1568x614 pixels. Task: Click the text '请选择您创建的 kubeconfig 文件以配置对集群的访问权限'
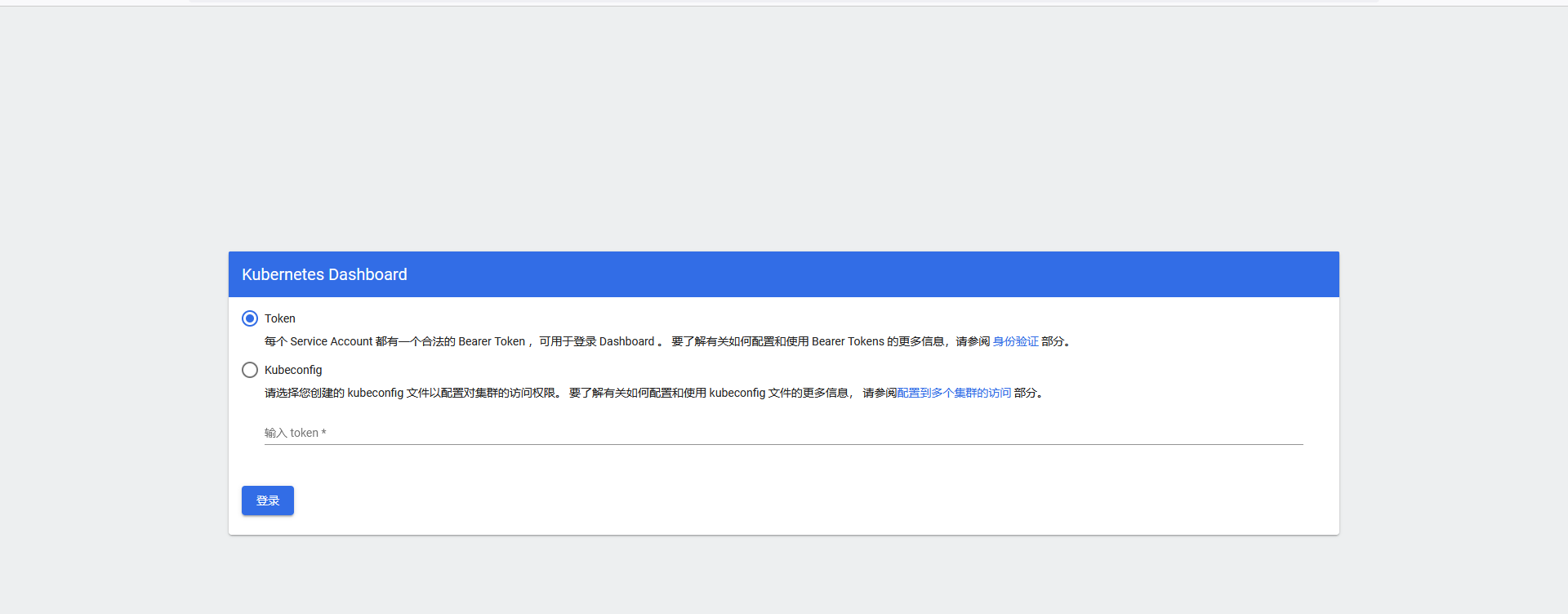click(410, 393)
